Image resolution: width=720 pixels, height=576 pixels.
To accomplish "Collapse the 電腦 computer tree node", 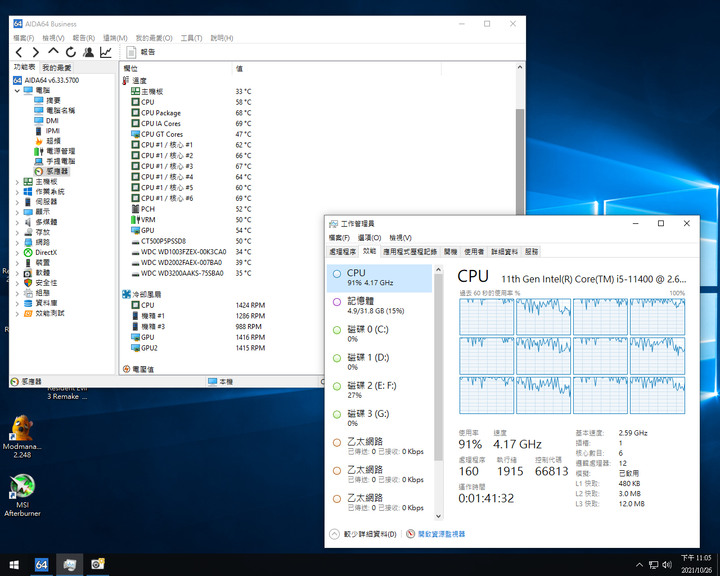I will pos(17,90).
